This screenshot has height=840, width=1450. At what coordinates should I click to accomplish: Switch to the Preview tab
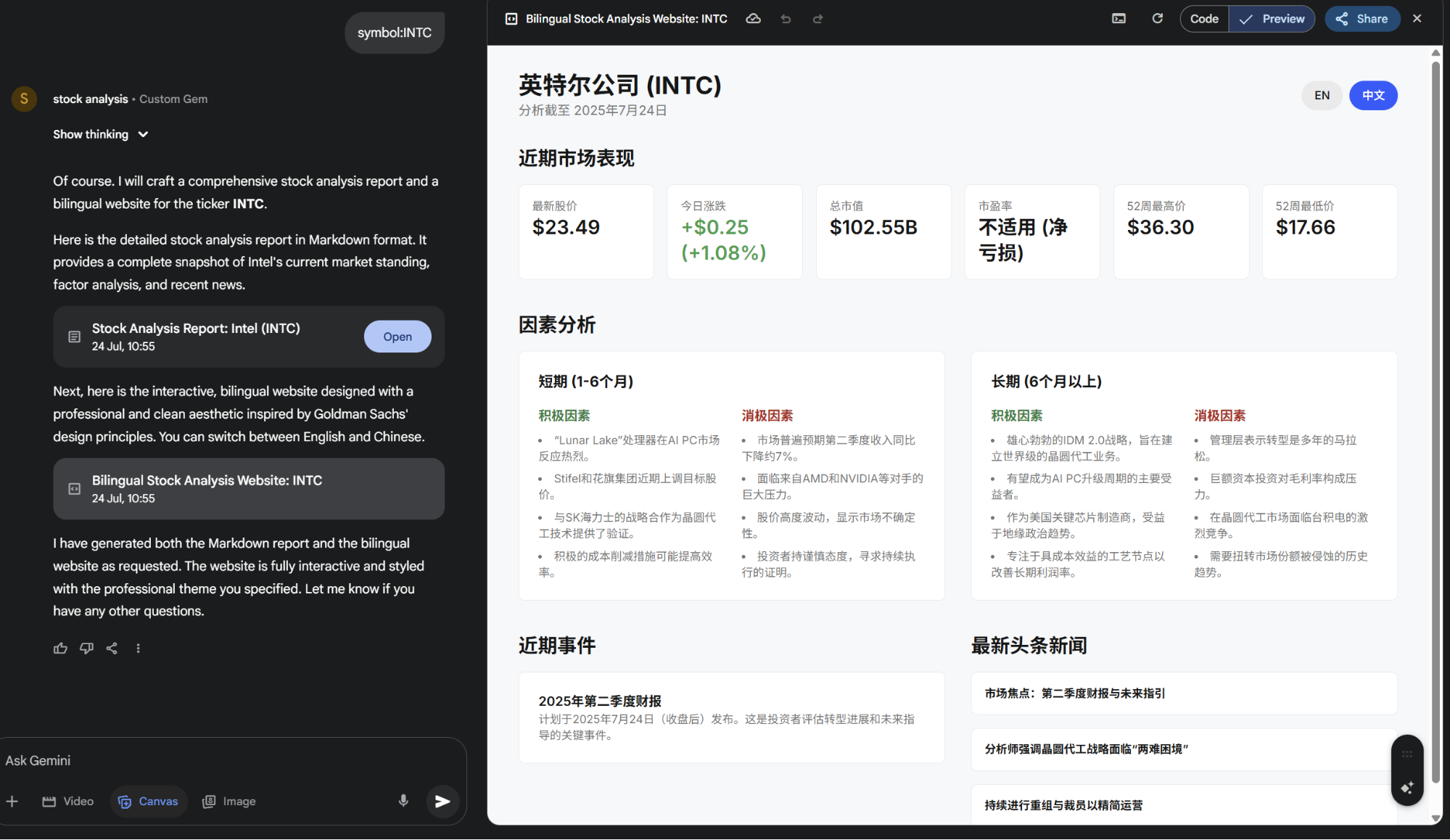1272,19
